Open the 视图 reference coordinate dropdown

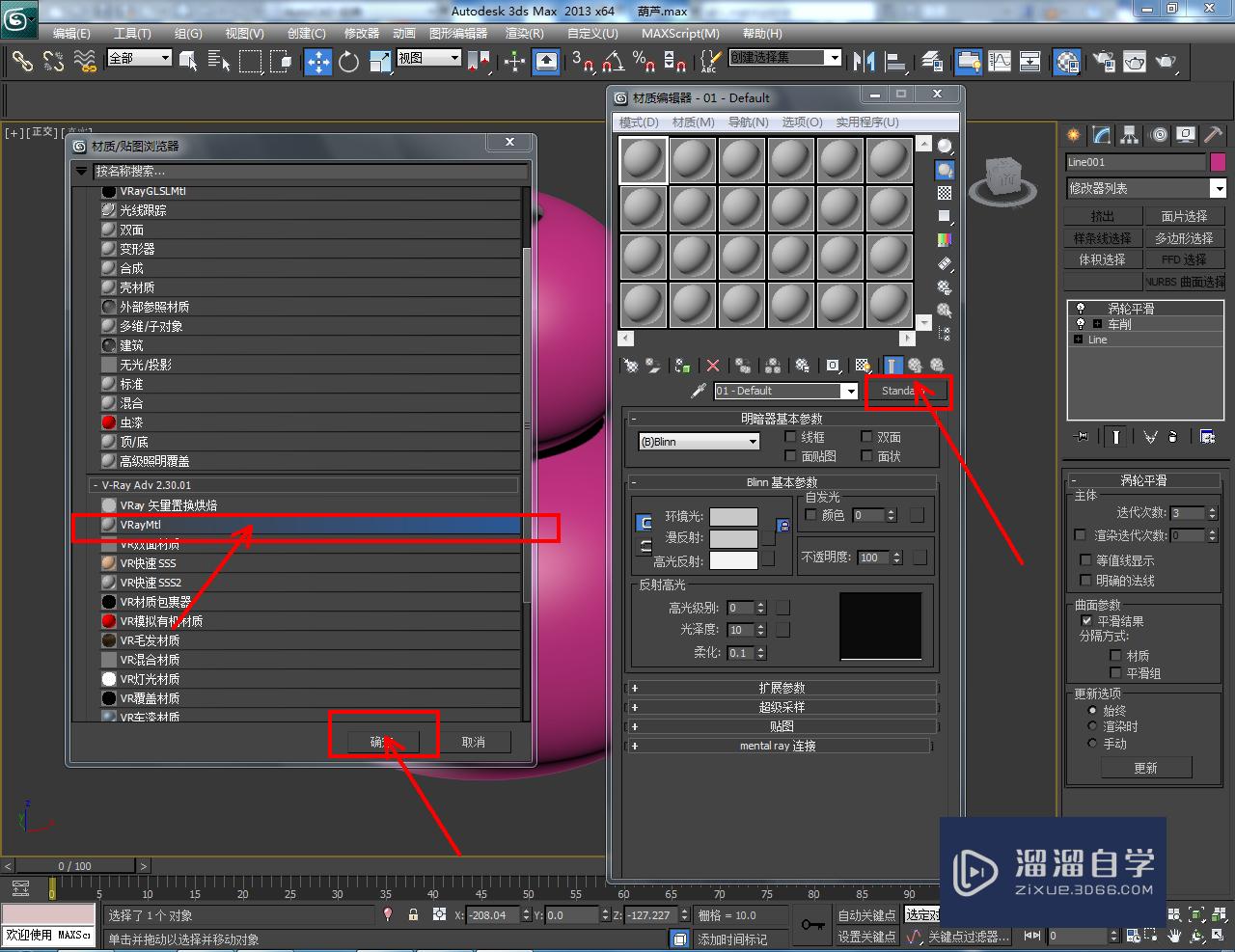(x=429, y=58)
